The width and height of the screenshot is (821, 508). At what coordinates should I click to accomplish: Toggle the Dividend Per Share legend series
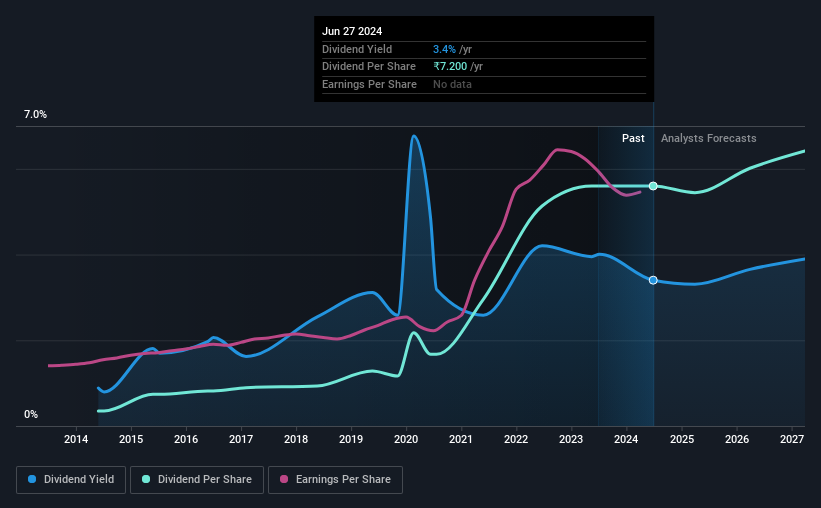(x=197, y=479)
